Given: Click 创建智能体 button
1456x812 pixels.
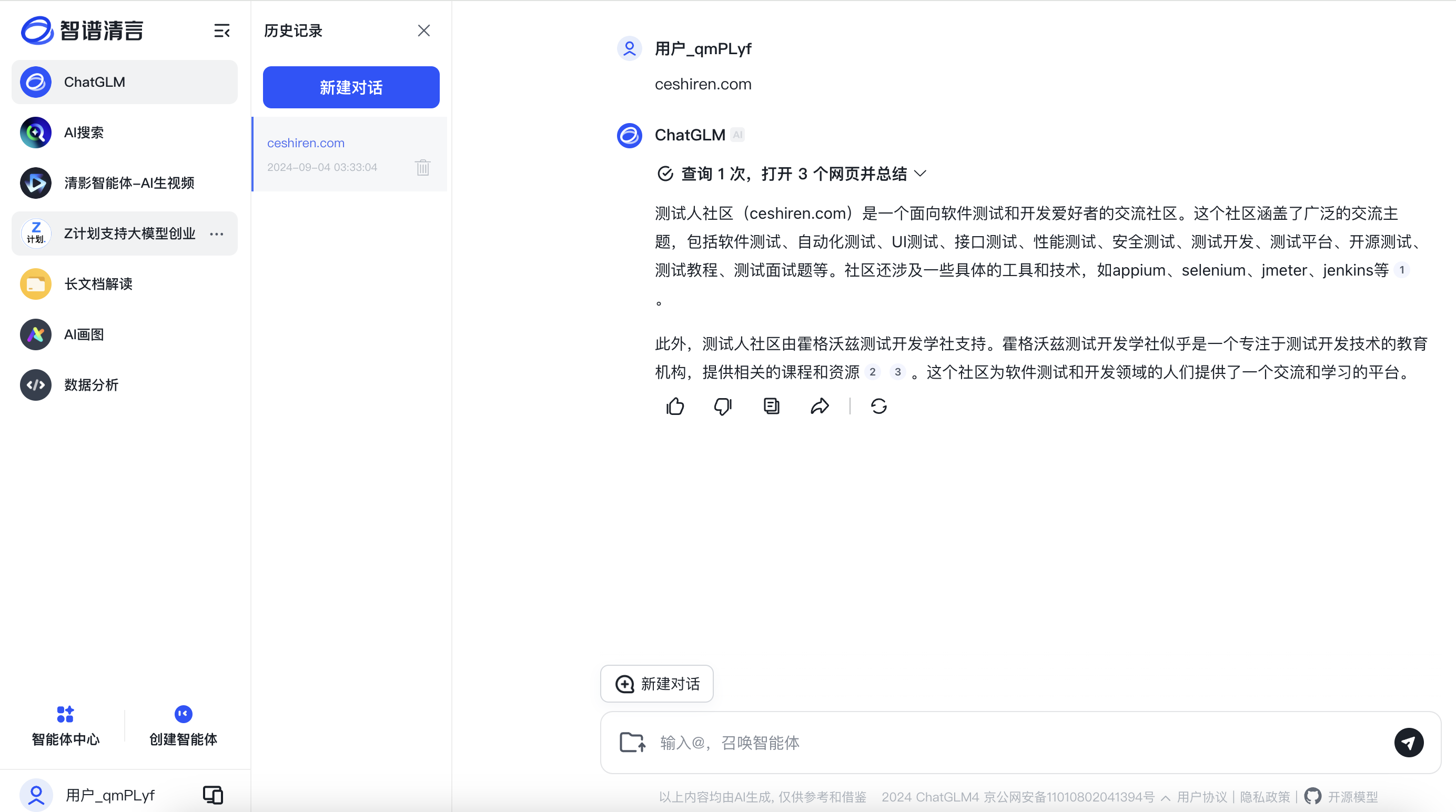Looking at the screenshot, I should tap(183, 726).
